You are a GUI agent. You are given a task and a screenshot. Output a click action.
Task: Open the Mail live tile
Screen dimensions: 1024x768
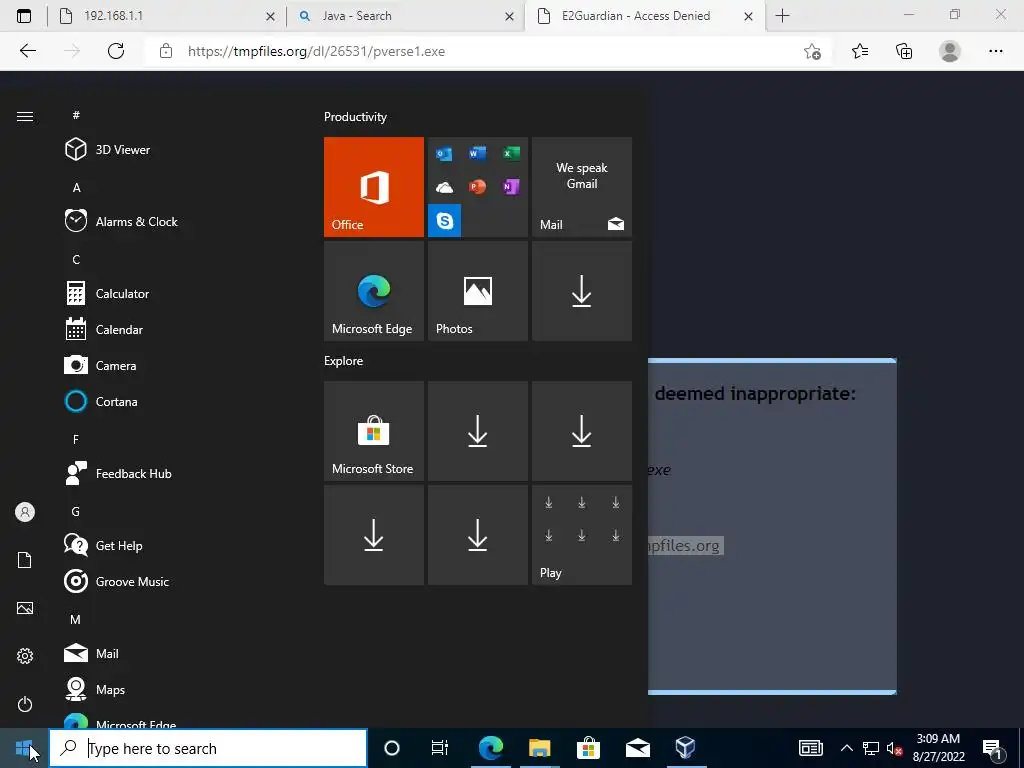coord(582,187)
